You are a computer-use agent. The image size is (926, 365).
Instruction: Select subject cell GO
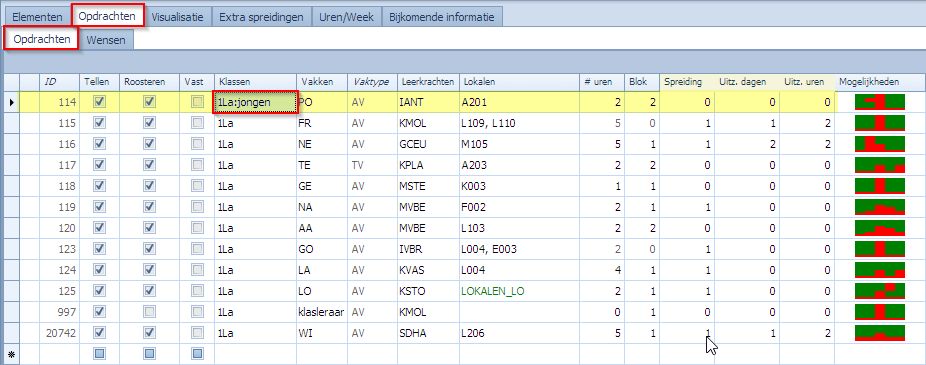(x=322, y=249)
